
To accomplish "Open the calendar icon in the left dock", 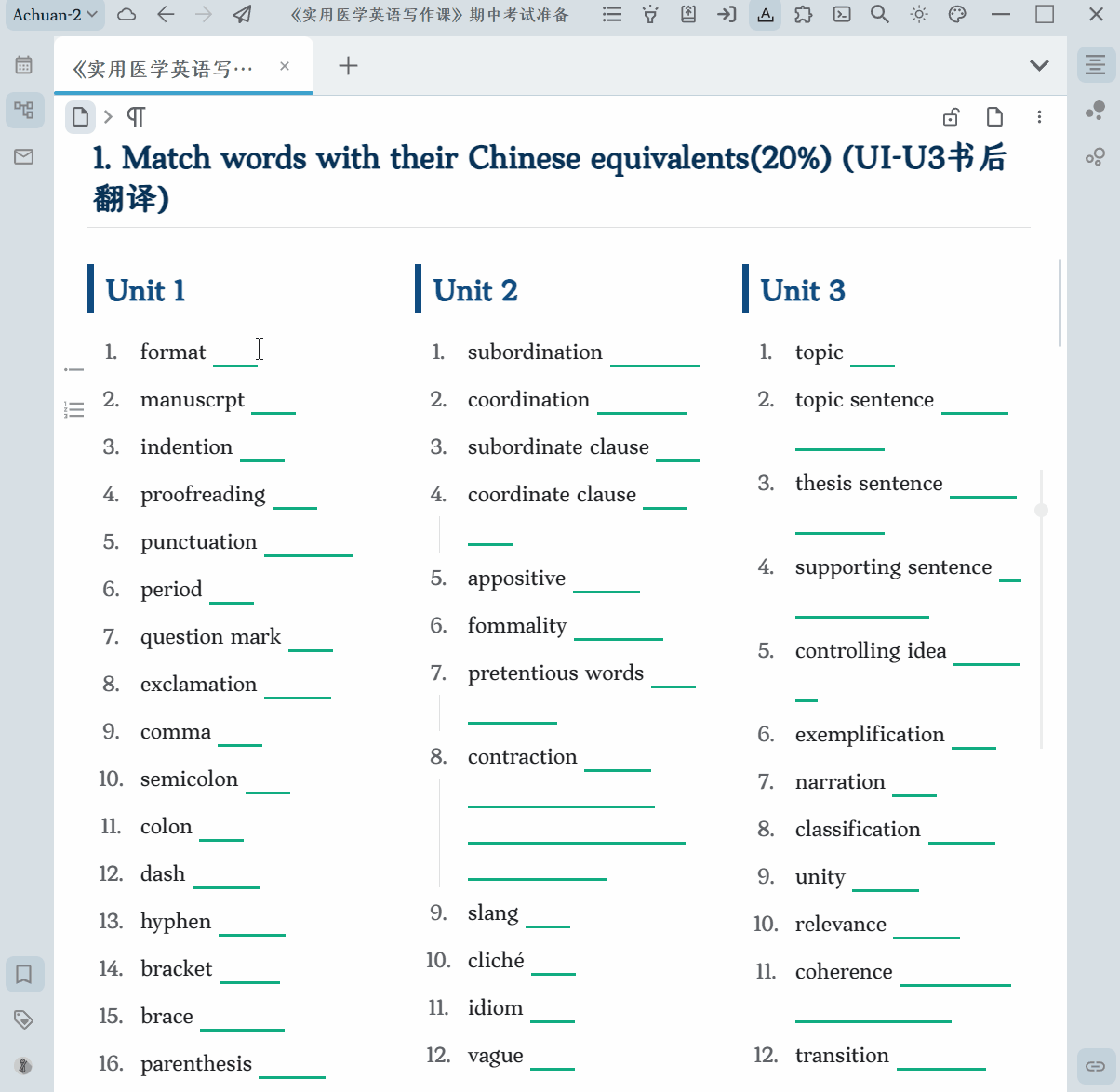I will pyautogui.click(x=24, y=65).
